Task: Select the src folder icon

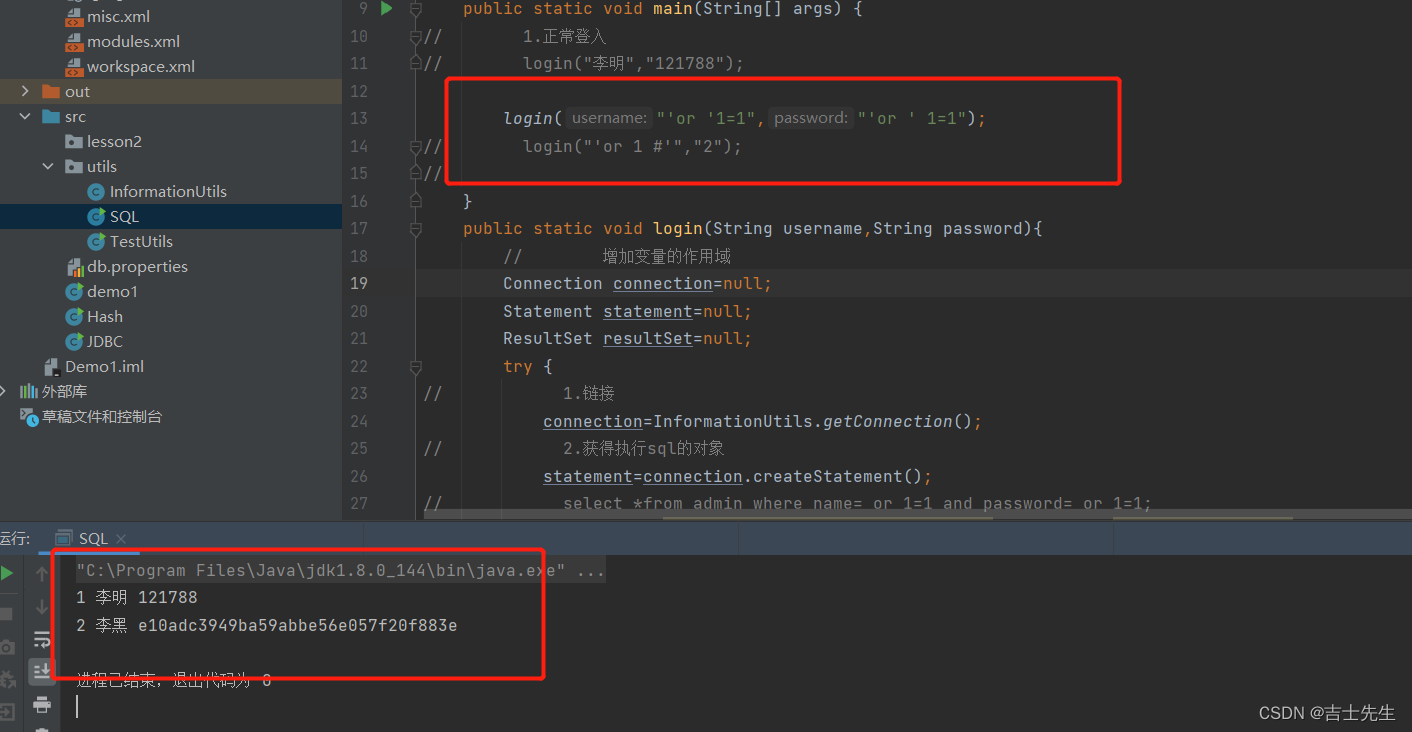Action: 51,117
